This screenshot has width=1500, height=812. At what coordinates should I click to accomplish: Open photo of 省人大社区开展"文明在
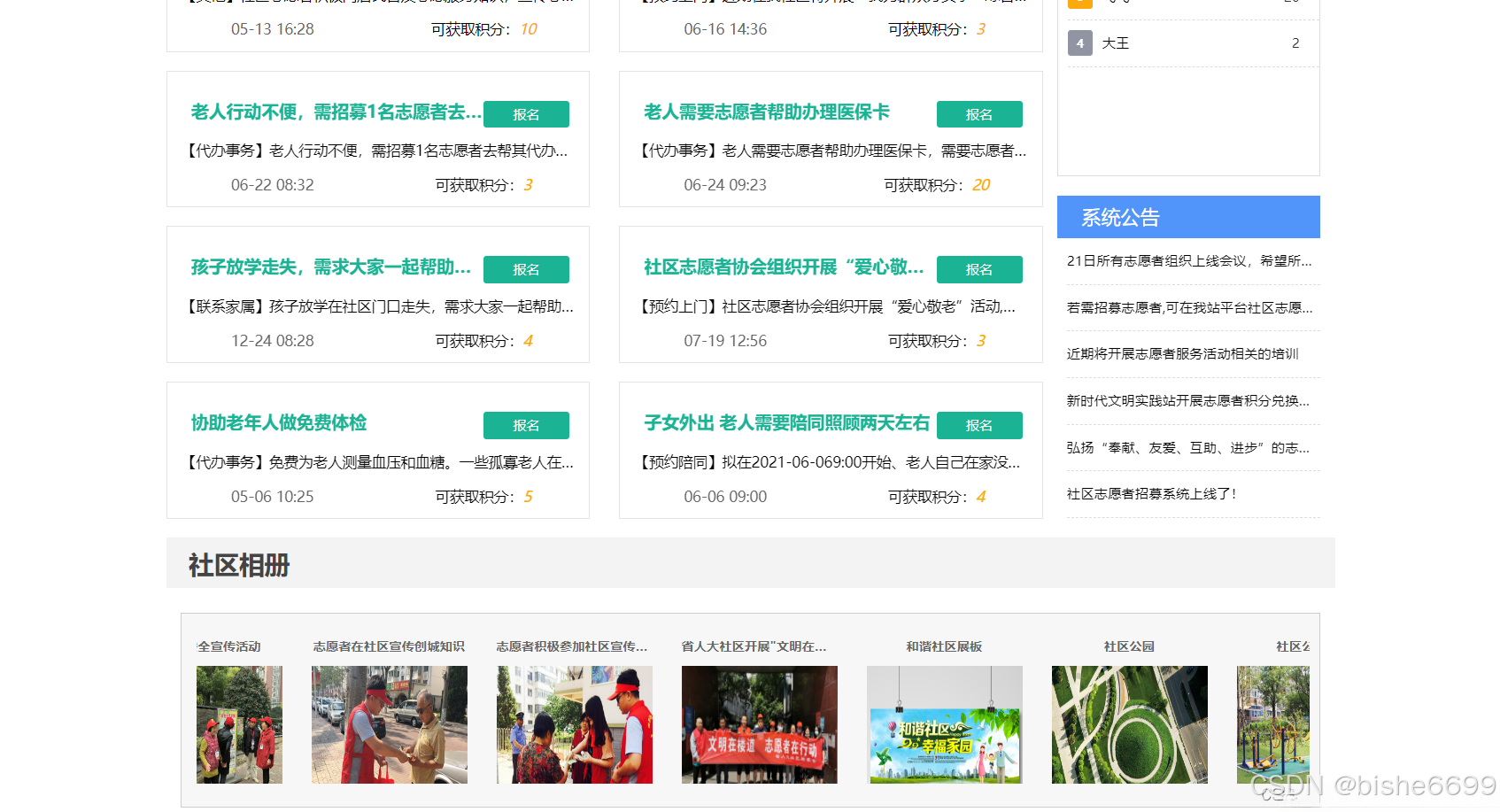tap(760, 724)
